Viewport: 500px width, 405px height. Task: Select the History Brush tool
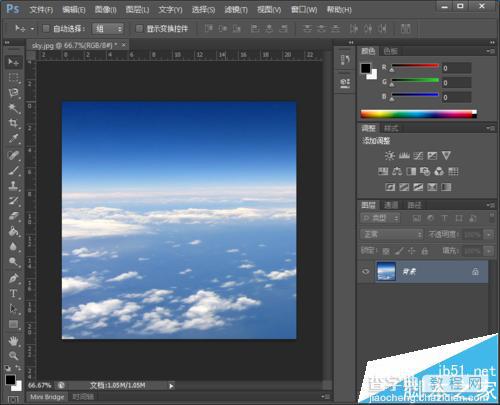pos(14,201)
